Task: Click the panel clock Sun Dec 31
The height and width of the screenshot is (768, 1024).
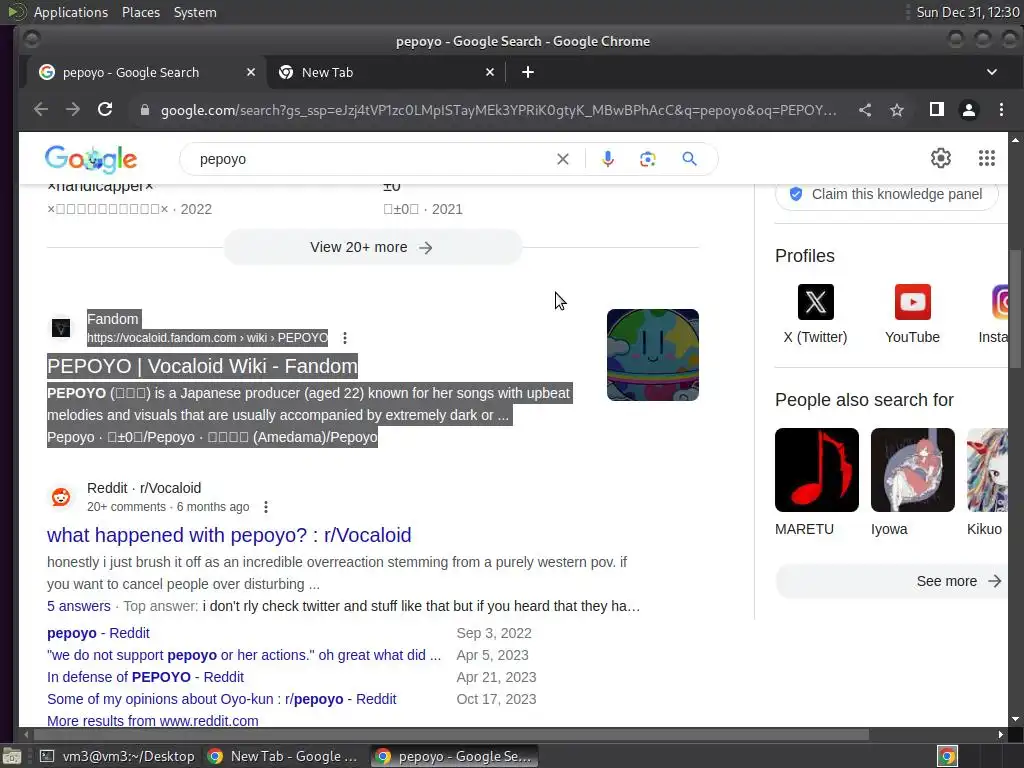Action: 967,12
